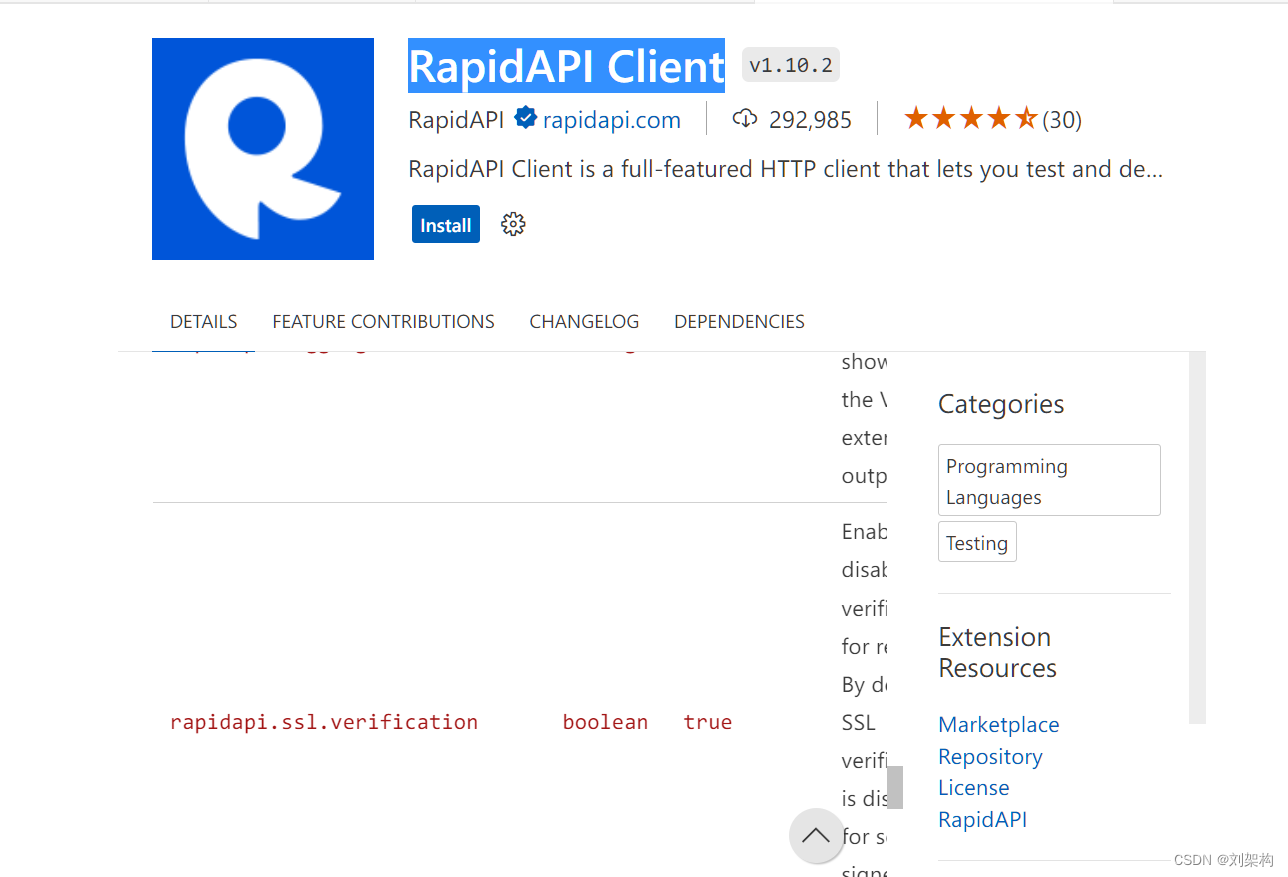Click the extension description text
This screenshot has width=1288, height=877.
click(785, 169)
